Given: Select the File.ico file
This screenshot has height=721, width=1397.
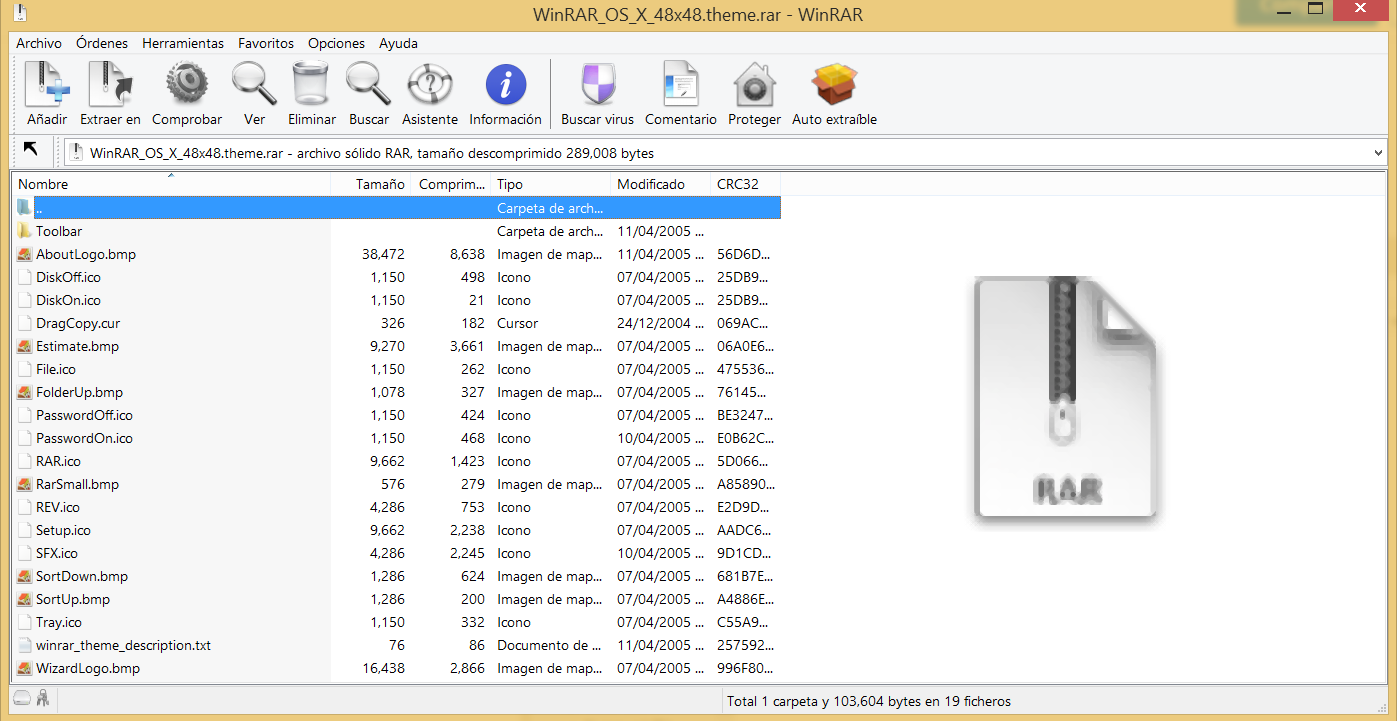Looking at the screenshot, I should tap(56, 369).
